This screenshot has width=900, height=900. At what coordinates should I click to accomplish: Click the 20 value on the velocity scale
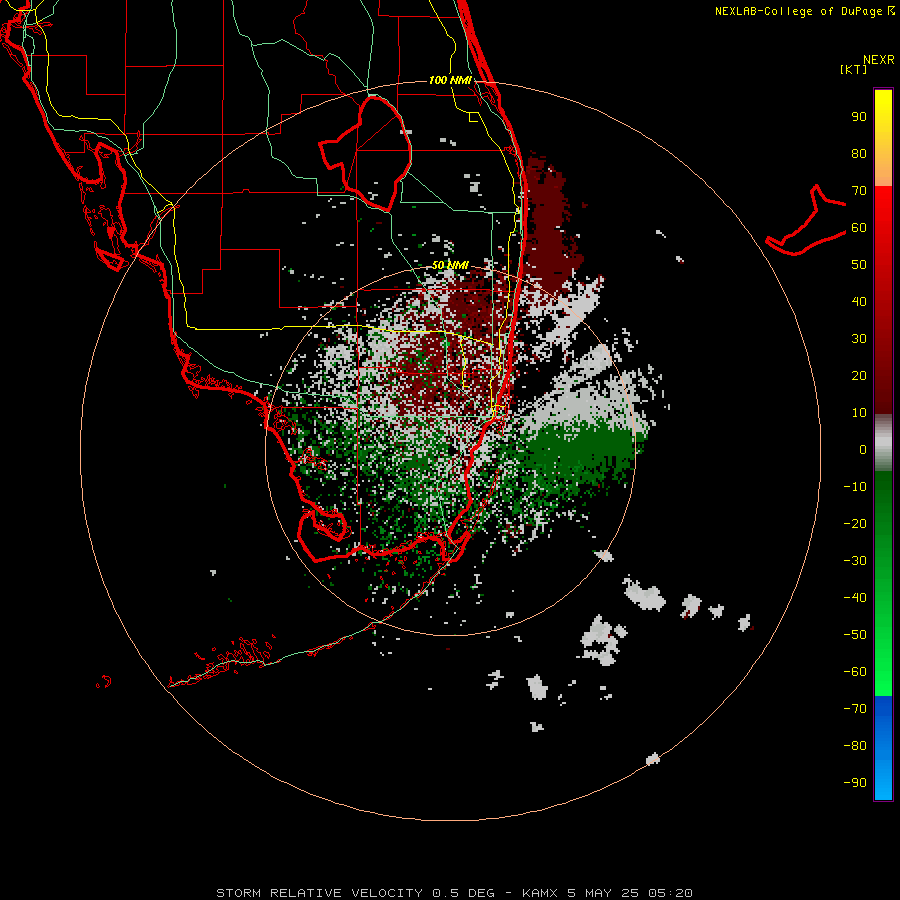tap(859, 376)
